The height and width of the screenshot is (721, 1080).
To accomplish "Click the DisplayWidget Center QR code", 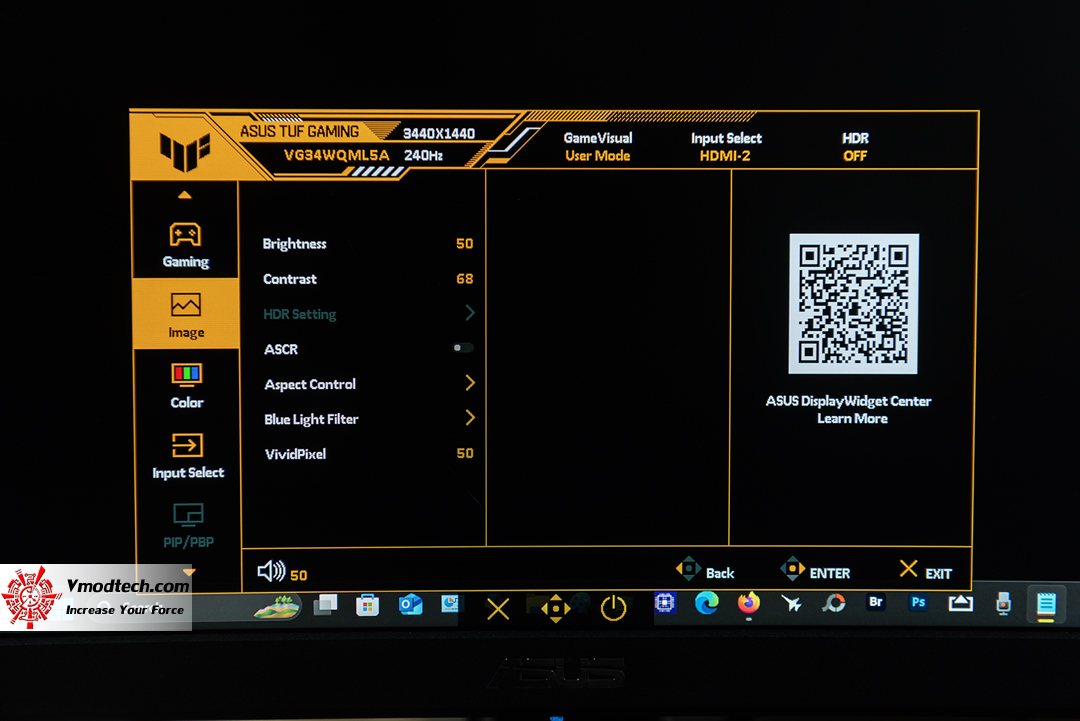I will click(x=853, y=304).
